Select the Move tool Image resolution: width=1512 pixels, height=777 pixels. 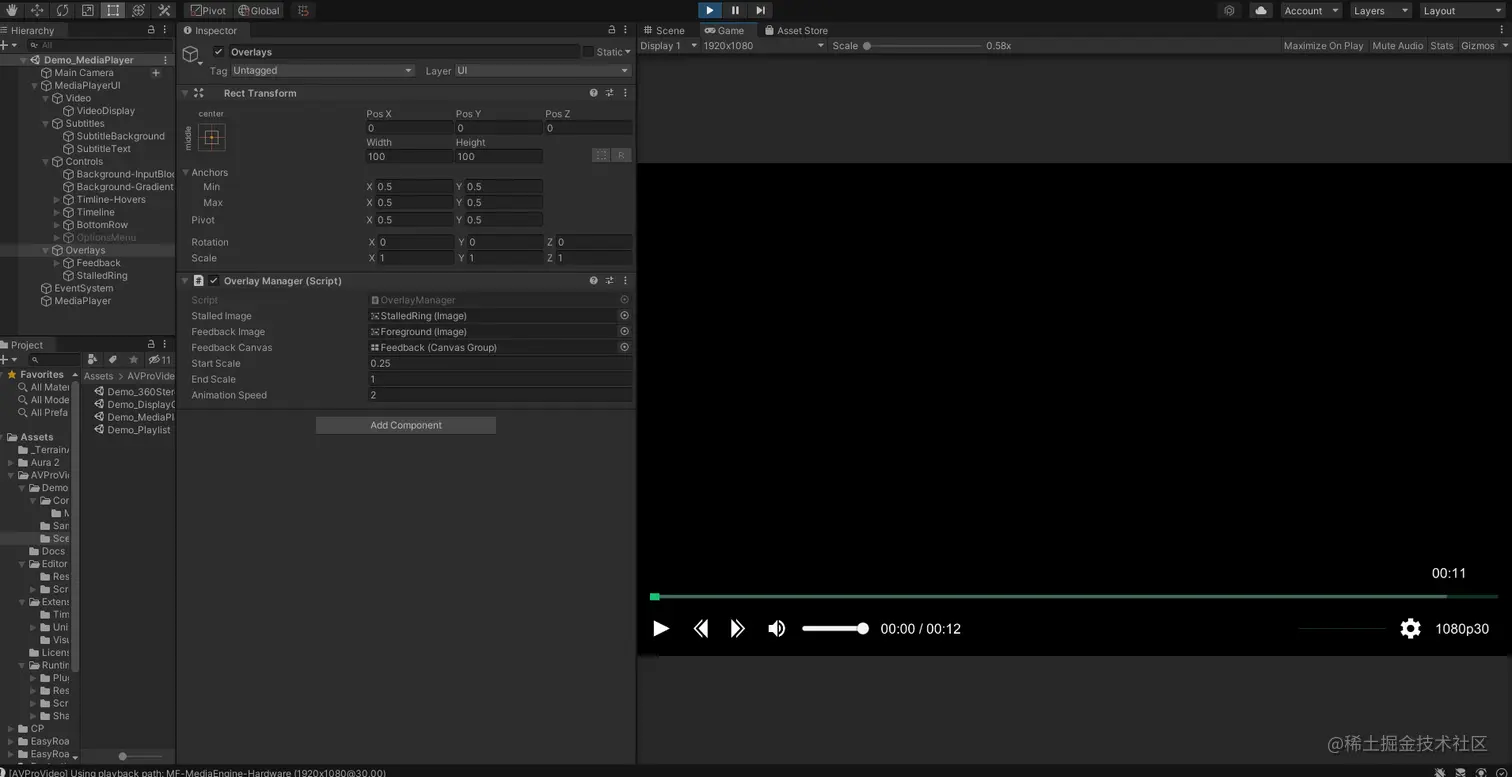[x=37, y=10]
